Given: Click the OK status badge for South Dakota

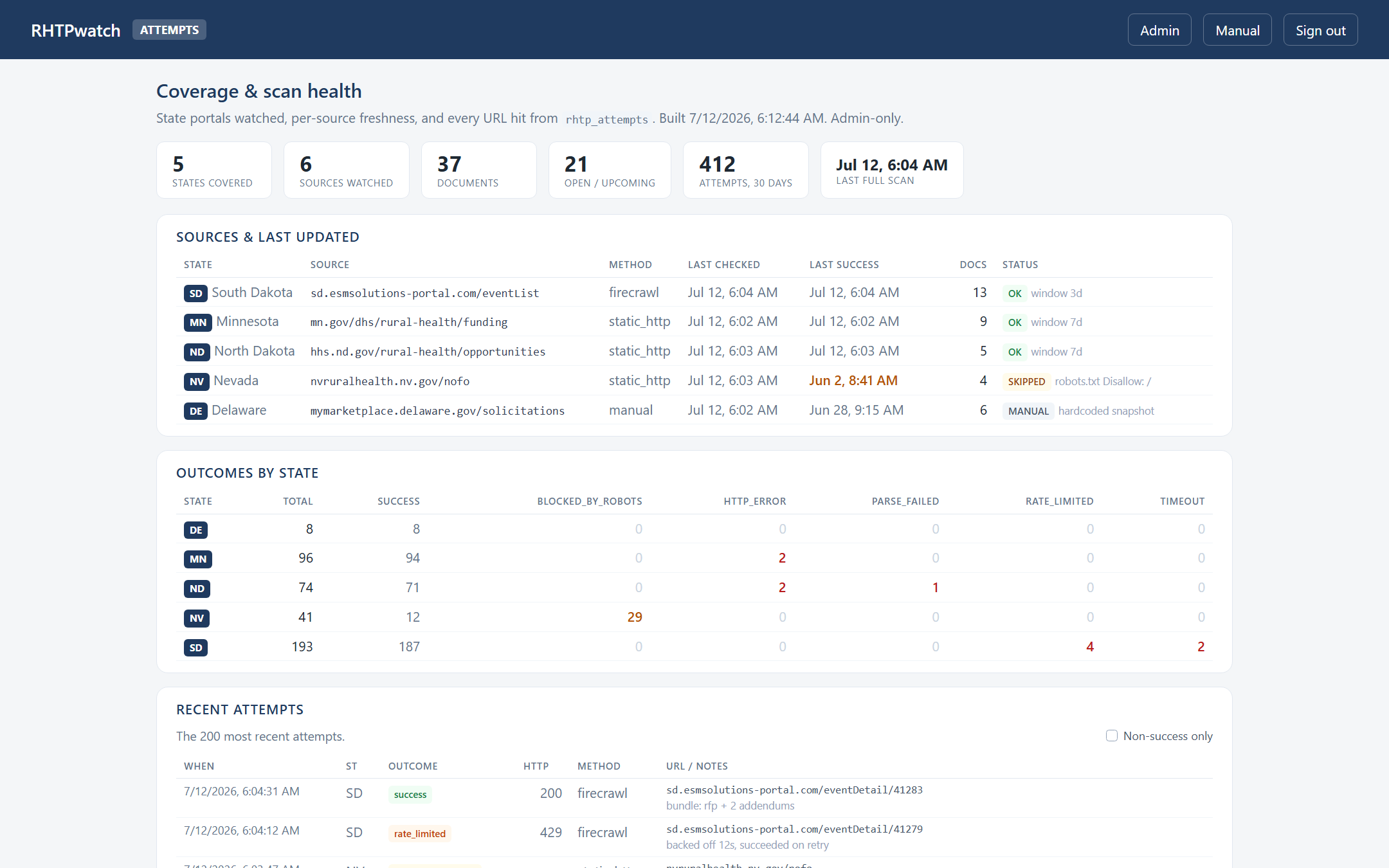Looking at the screenshot, I should point(1015,293).
